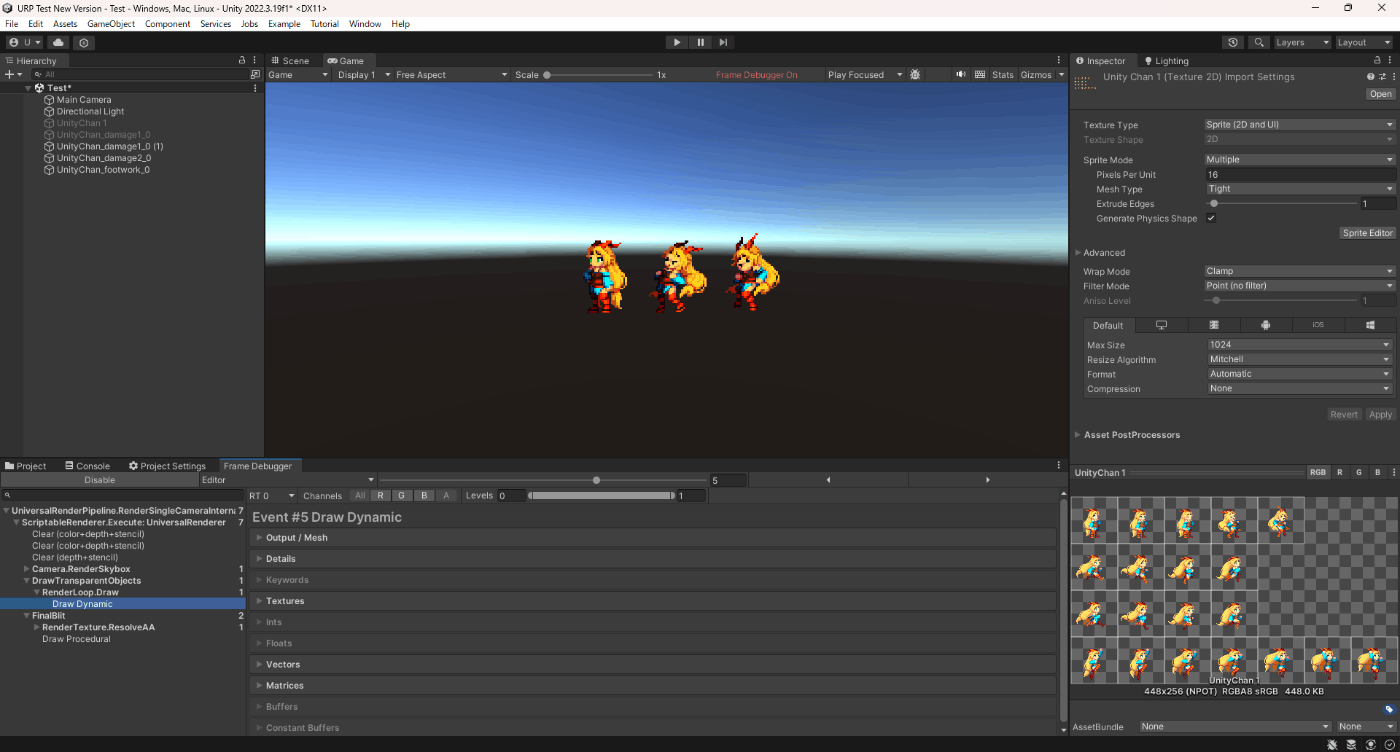1400x752 pixels.
Task: Click the Frame Debugger Disable button
Action: (x=99, y=480)
